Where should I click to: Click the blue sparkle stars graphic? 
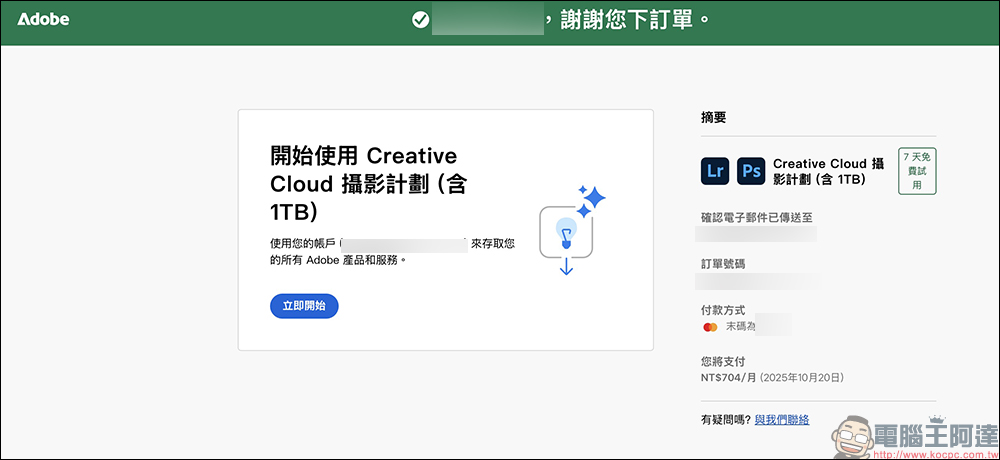tap(591, 198)
